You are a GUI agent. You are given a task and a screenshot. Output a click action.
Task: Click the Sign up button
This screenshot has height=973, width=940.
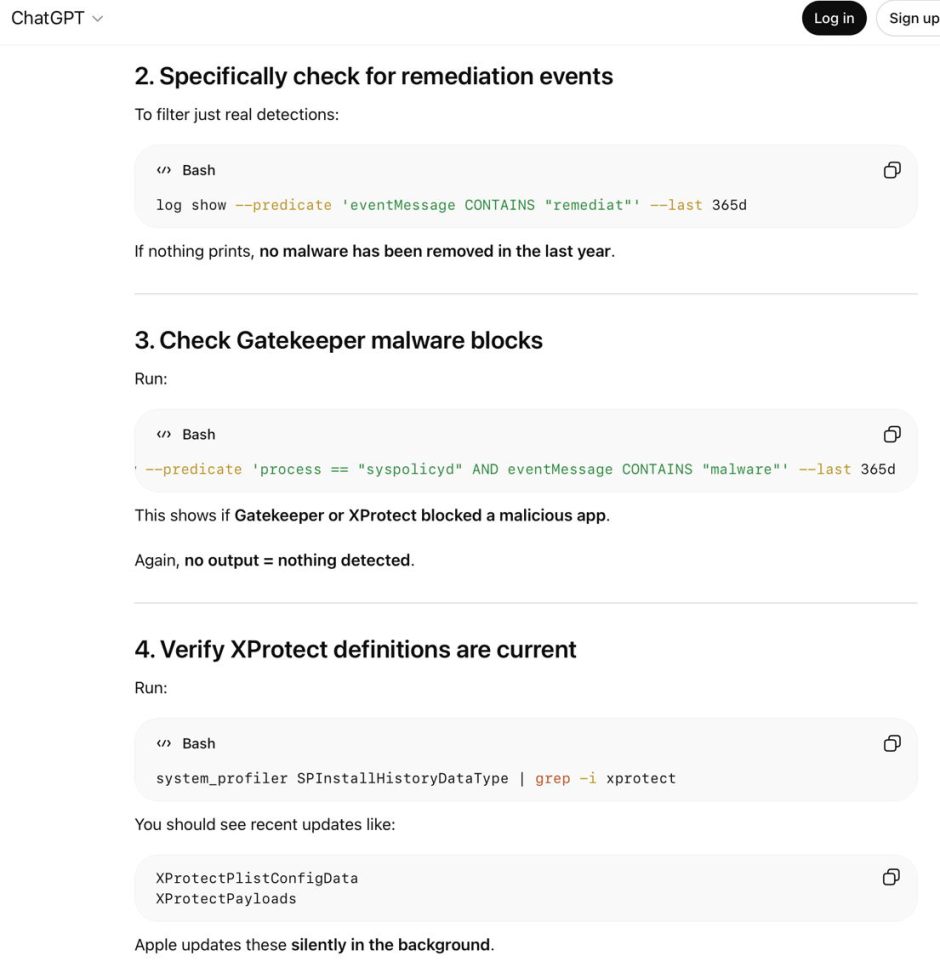912,18
